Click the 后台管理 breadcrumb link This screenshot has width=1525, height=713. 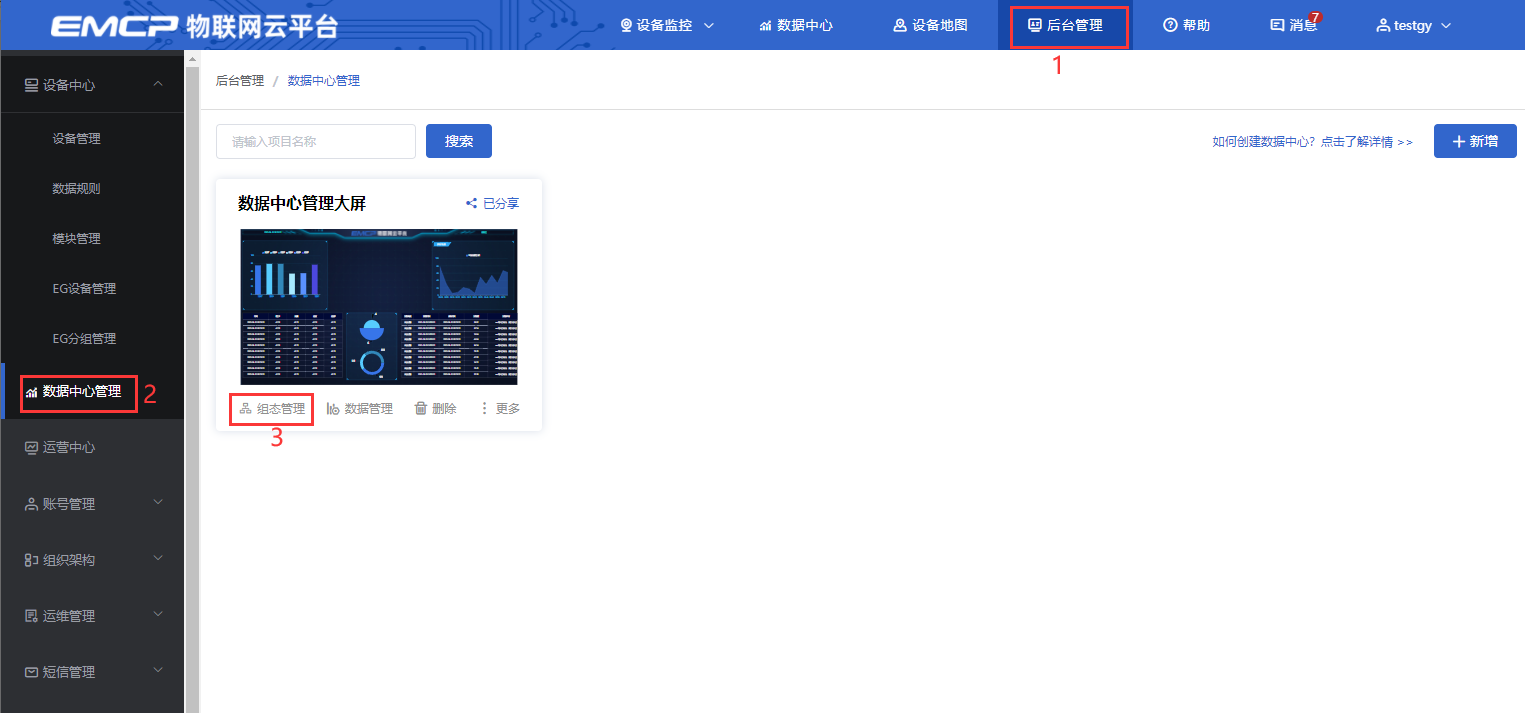coord(240,81)
